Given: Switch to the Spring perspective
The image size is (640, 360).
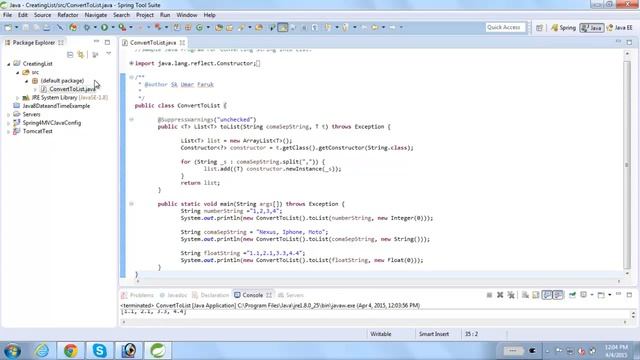Looking at the screenshot, I should (563, 28).
